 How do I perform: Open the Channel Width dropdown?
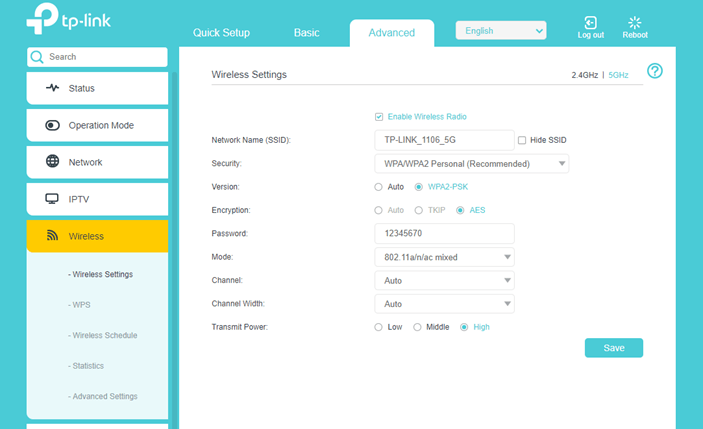(444, 304)
